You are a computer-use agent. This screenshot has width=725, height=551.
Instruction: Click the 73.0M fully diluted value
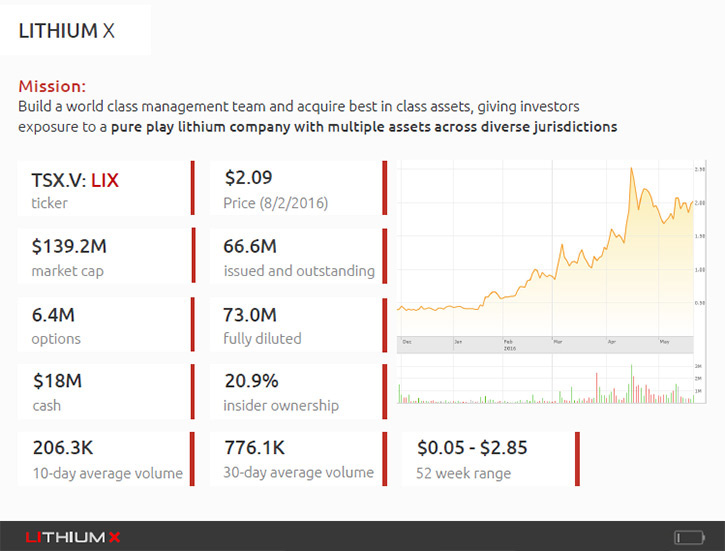coord(250,315)
